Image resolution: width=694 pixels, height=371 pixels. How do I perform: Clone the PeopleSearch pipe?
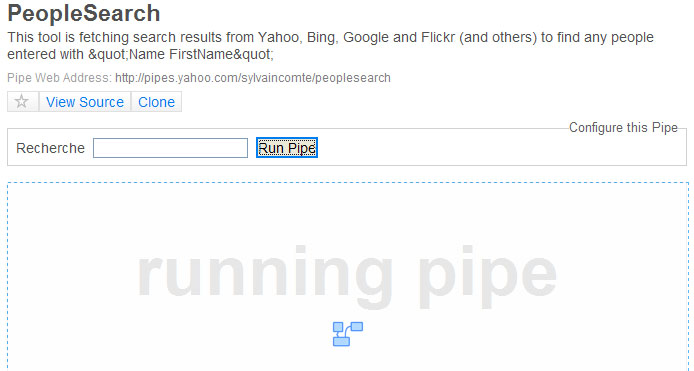click(156, 102)
